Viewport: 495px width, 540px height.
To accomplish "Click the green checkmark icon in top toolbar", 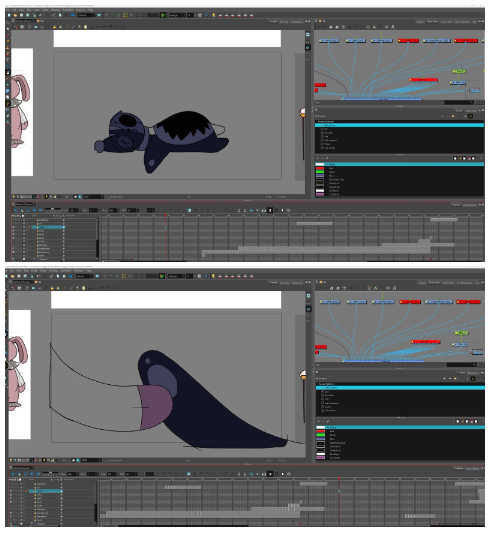I will click(x=163, y=15).
